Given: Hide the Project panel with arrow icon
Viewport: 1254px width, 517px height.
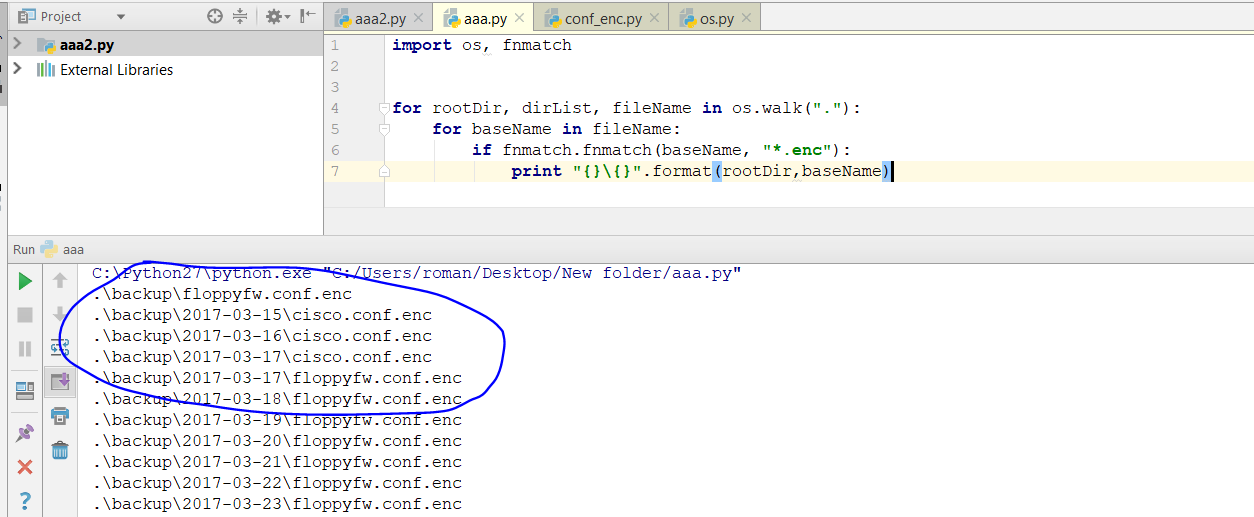Looking at the screenshot, I should point(308,17).
